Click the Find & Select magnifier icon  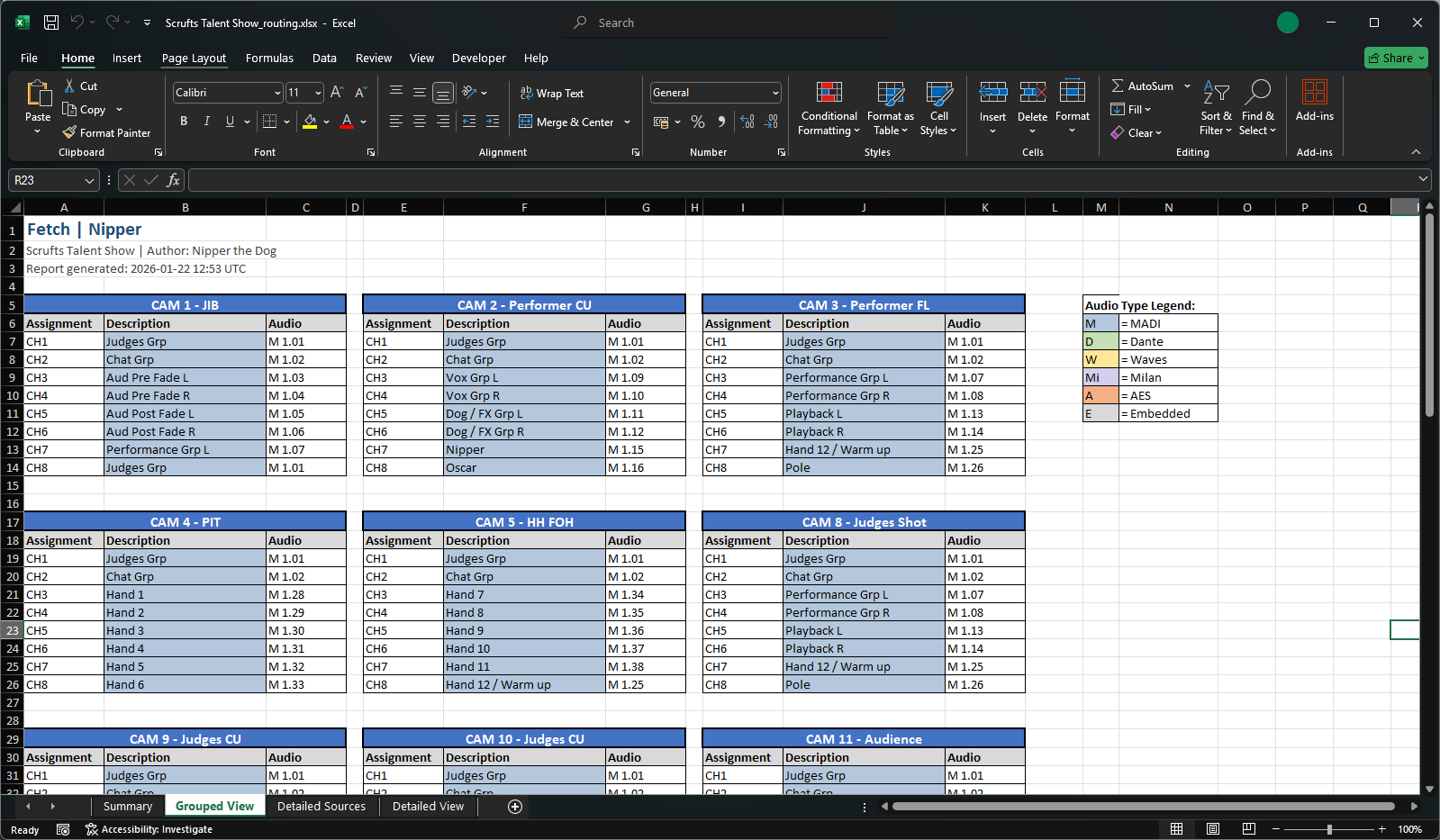(1257, 94)
